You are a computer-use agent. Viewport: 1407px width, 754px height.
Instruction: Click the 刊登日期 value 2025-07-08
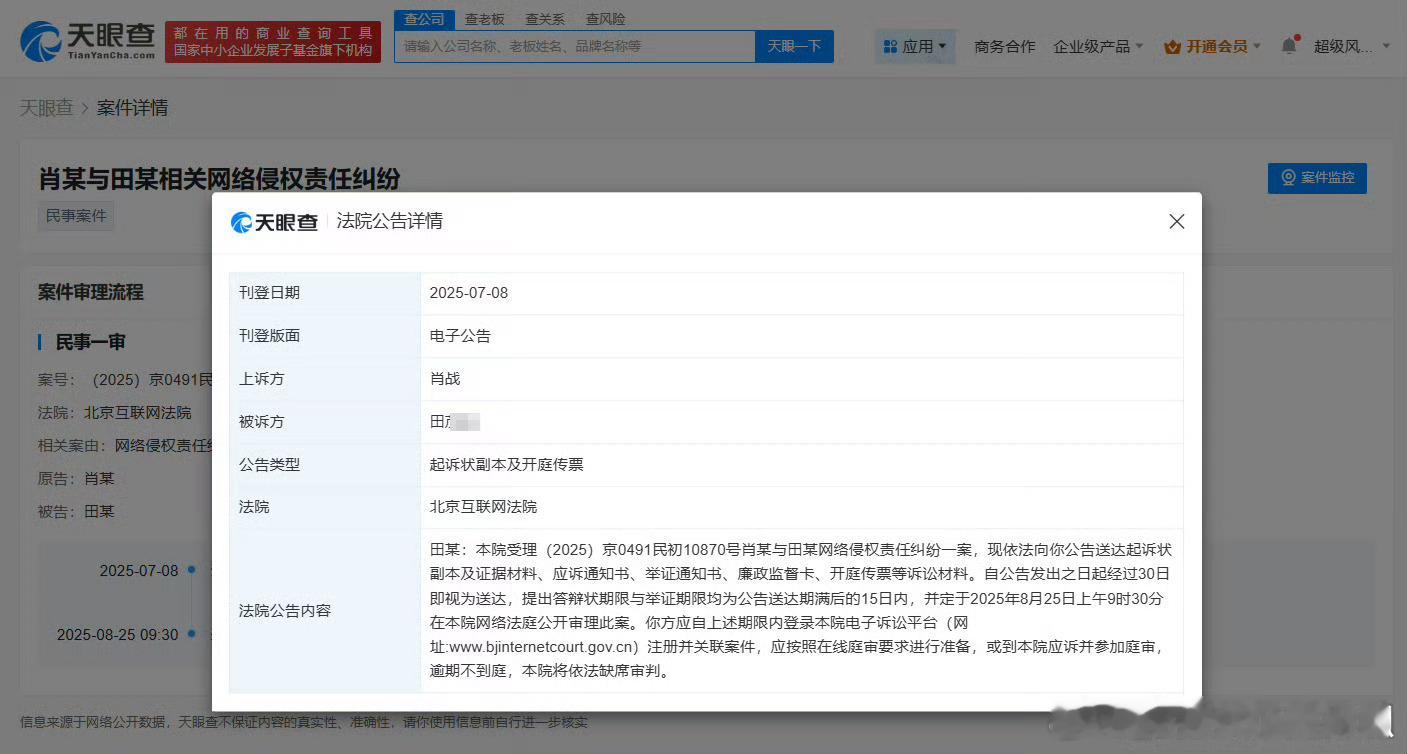pos(469,293)
